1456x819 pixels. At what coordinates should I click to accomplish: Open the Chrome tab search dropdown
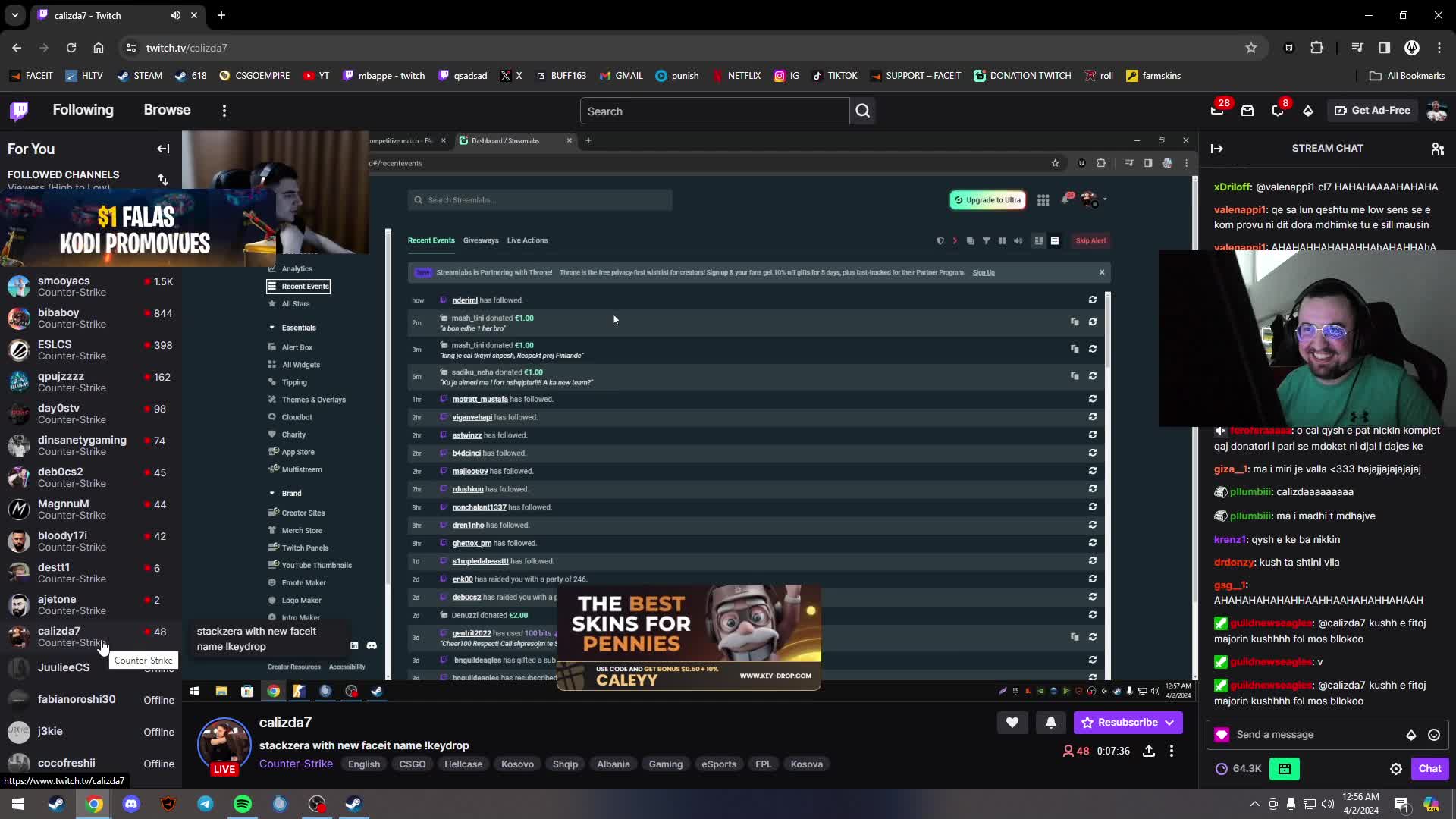tap(14, 15)
